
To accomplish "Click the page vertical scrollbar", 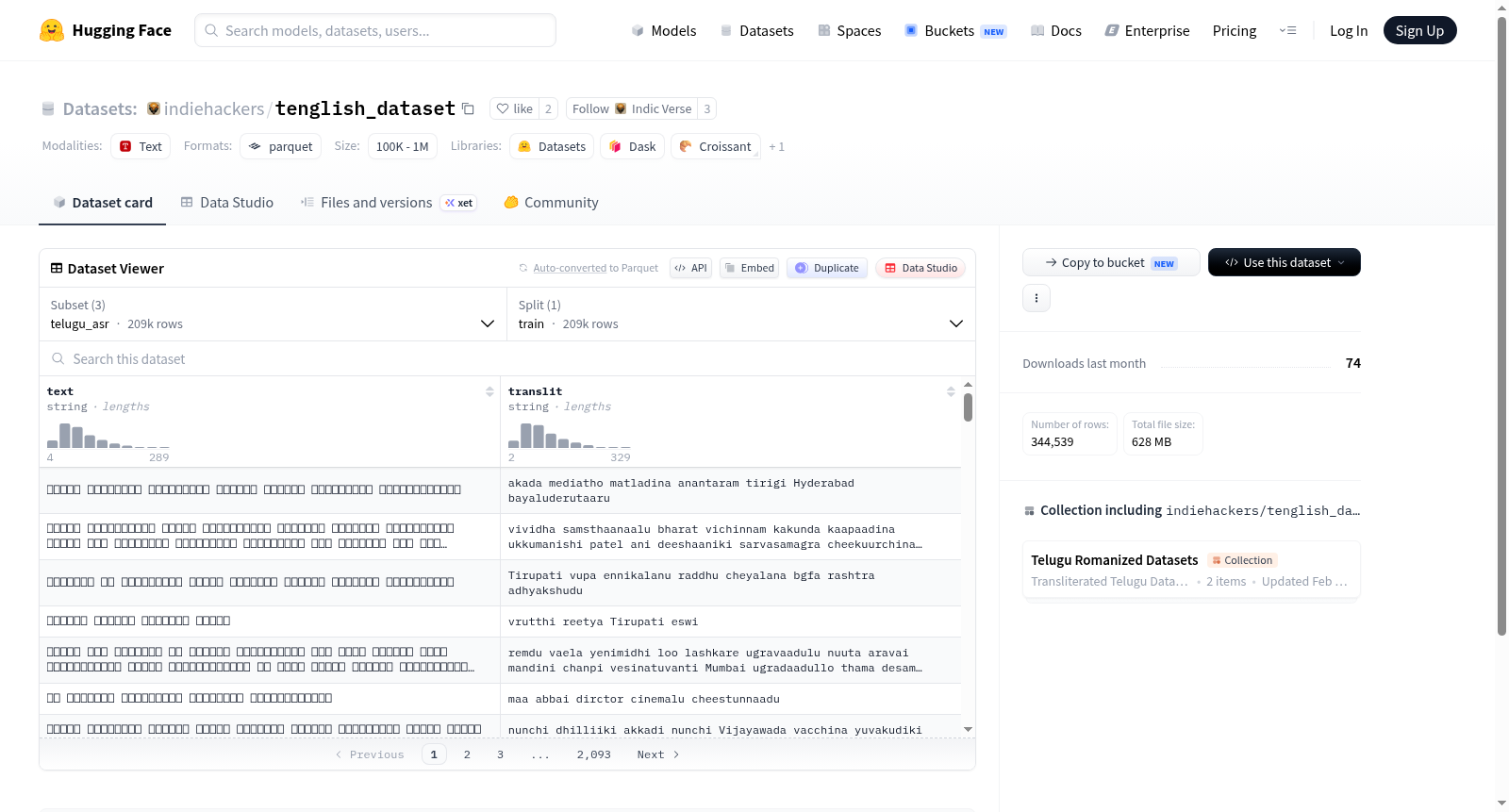I will point(1501,325).
